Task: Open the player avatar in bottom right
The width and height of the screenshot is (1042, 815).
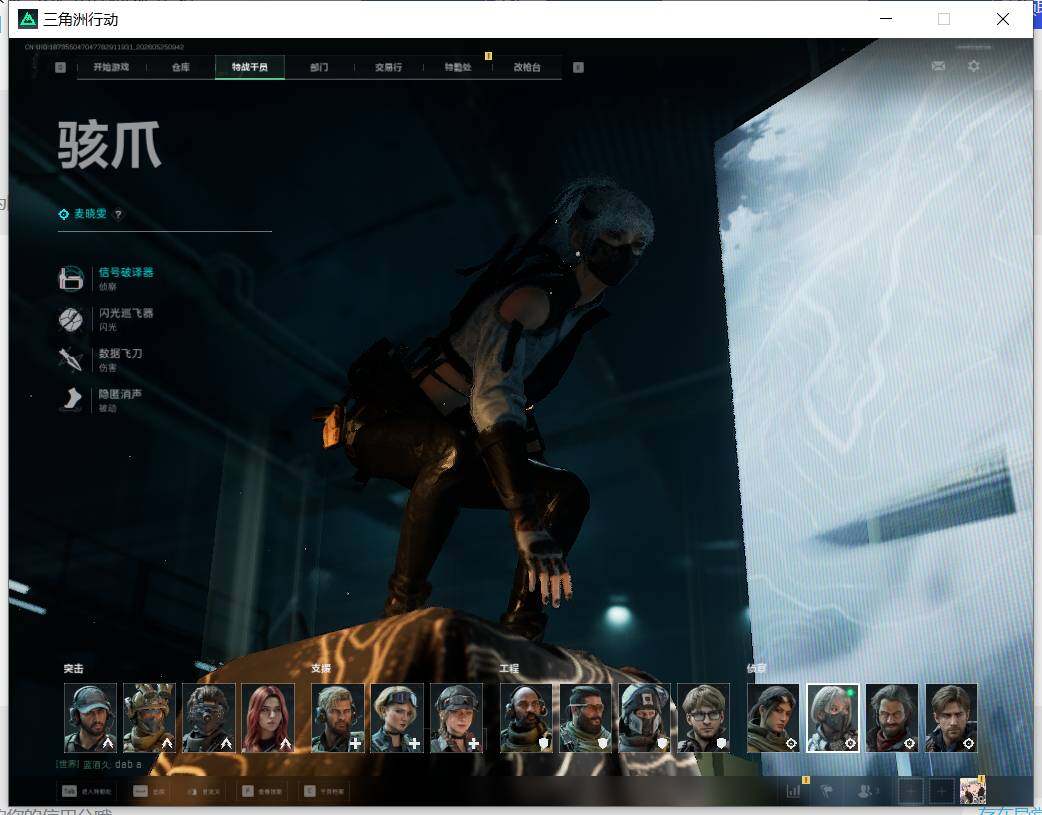Action: coord(973,791)
